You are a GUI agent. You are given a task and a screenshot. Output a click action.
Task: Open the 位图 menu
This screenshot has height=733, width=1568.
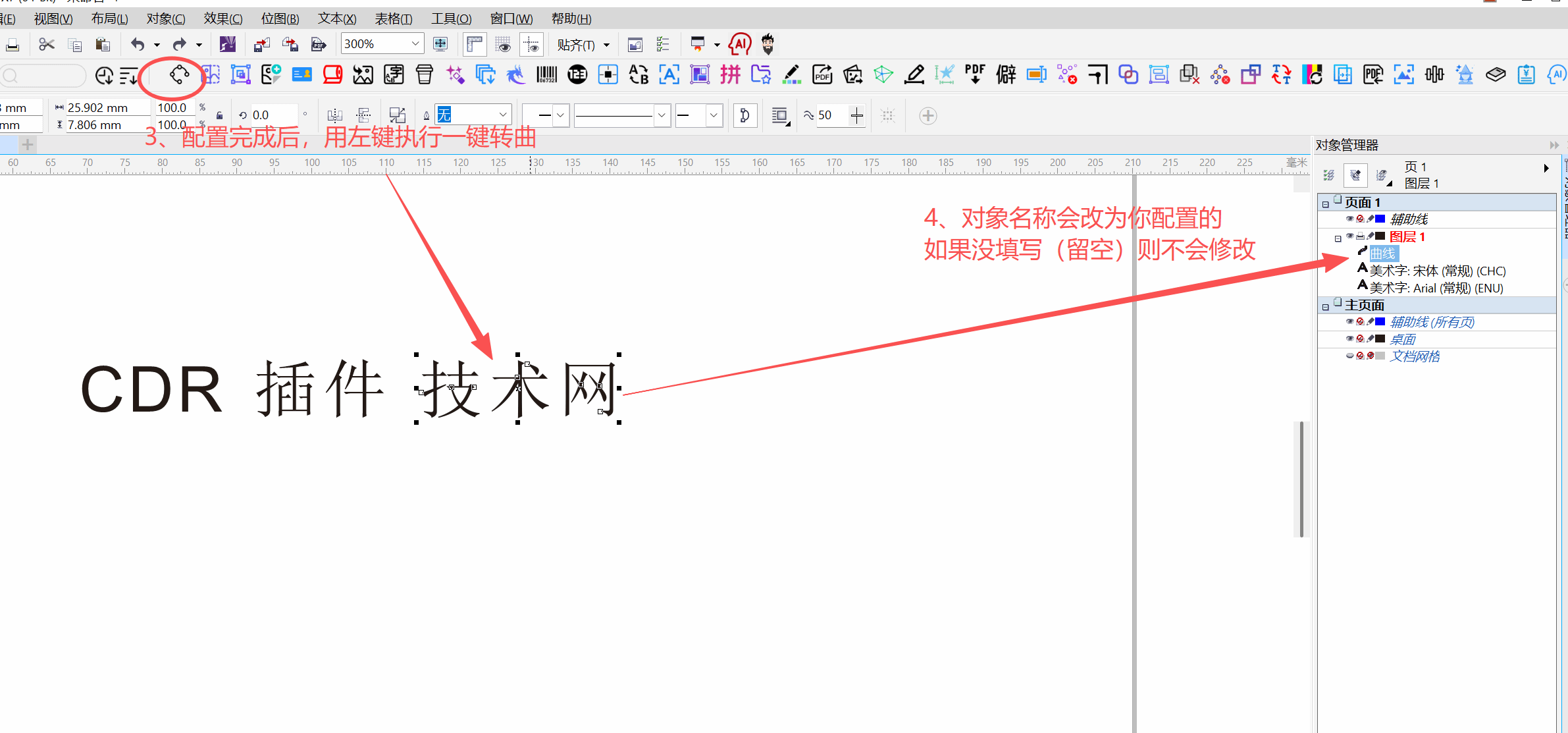280,18
